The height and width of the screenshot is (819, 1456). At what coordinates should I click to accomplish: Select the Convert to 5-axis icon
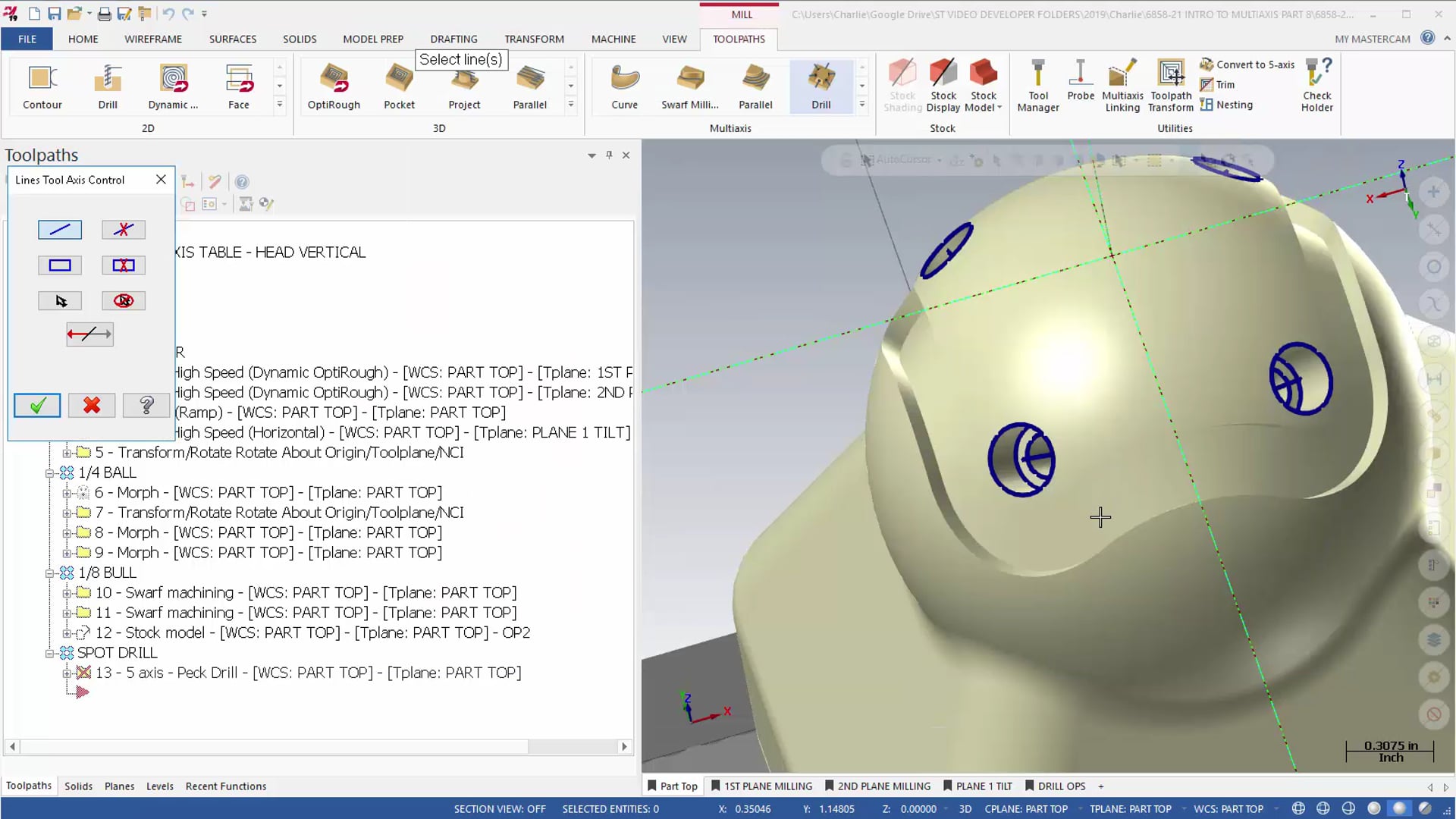point(1207,64)
